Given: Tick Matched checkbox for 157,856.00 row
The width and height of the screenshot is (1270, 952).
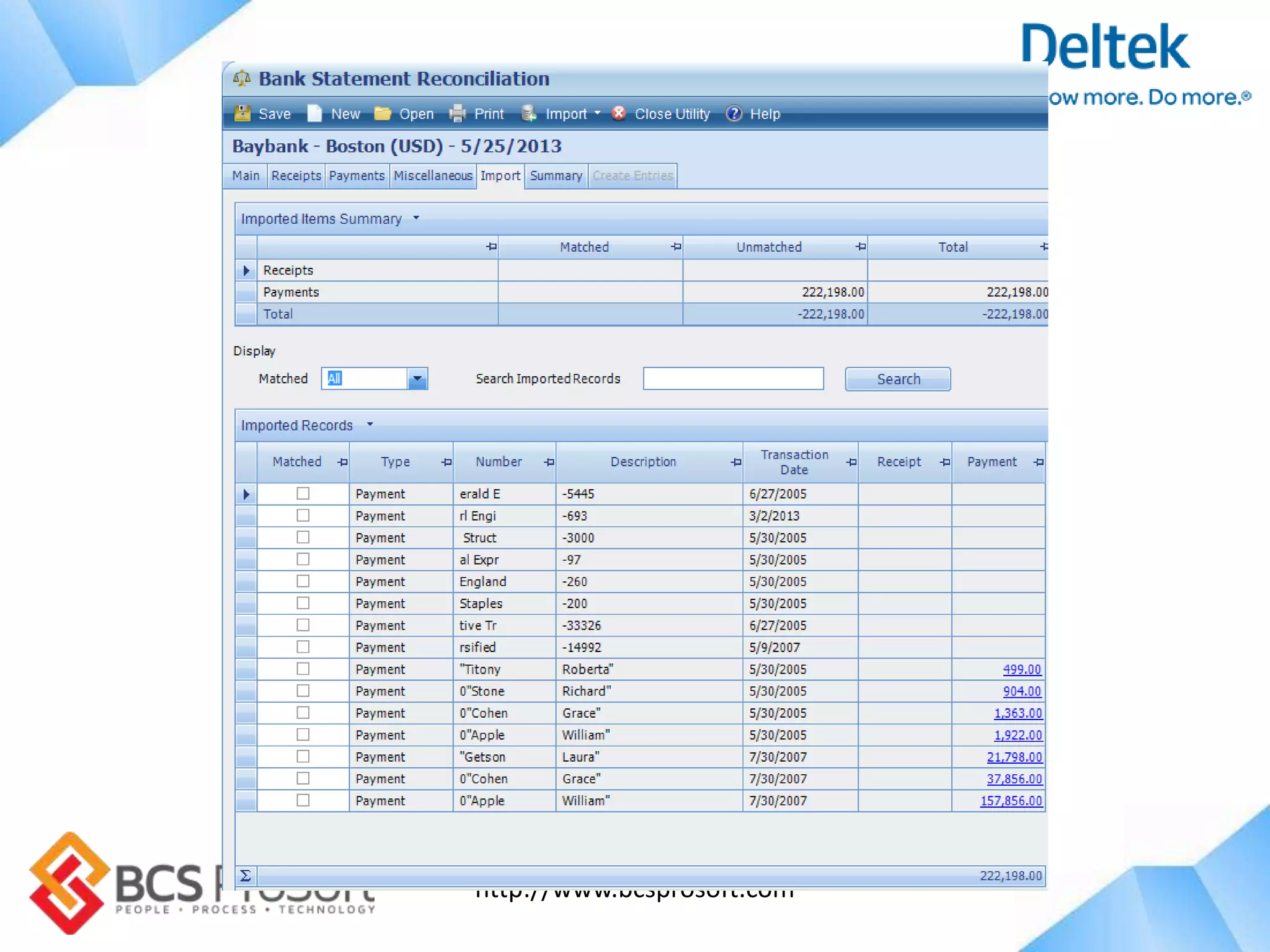Looking at the screenshot, I should click(x=303, y=800).
